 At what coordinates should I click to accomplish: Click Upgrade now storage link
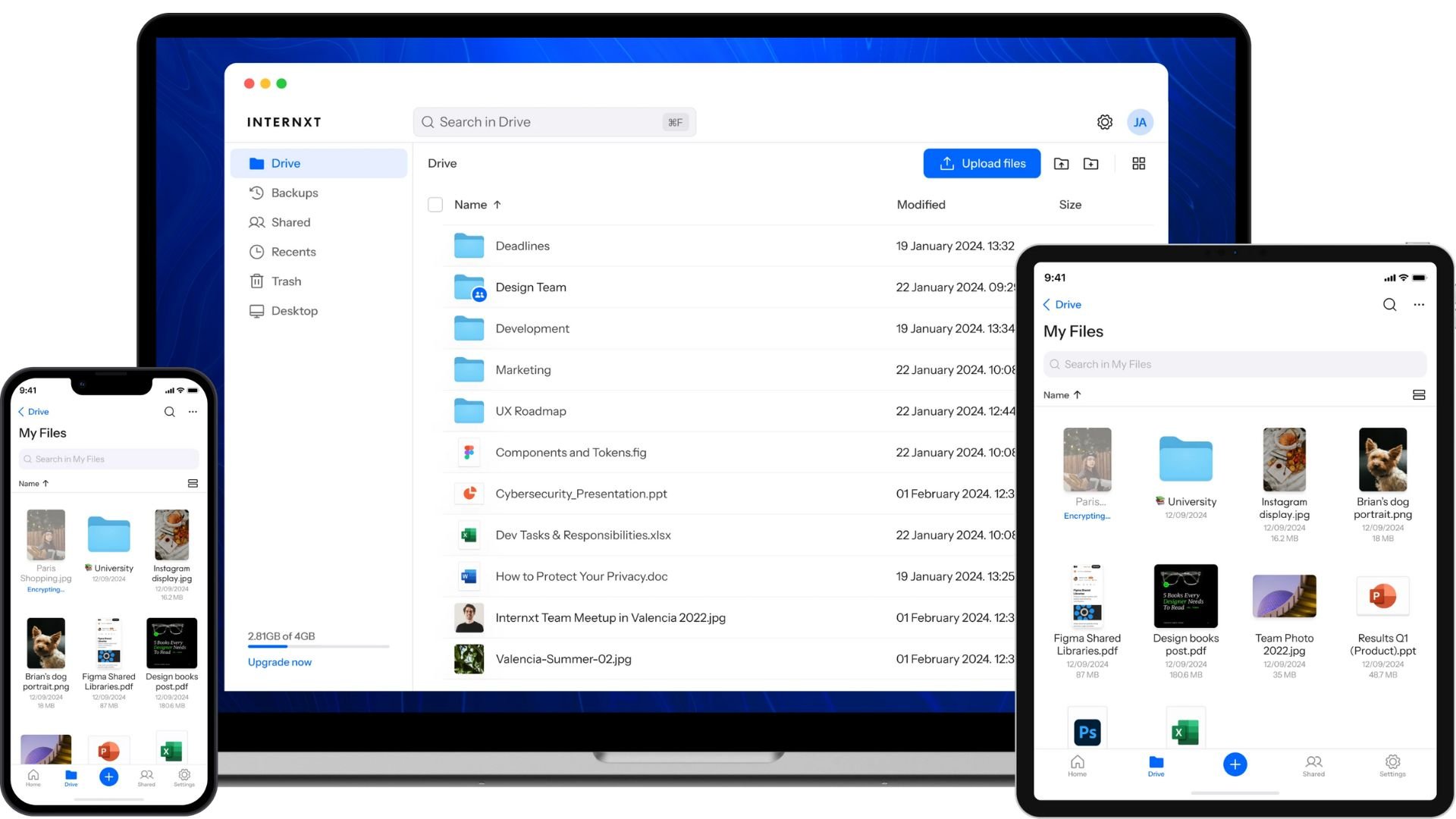[279, 662]
